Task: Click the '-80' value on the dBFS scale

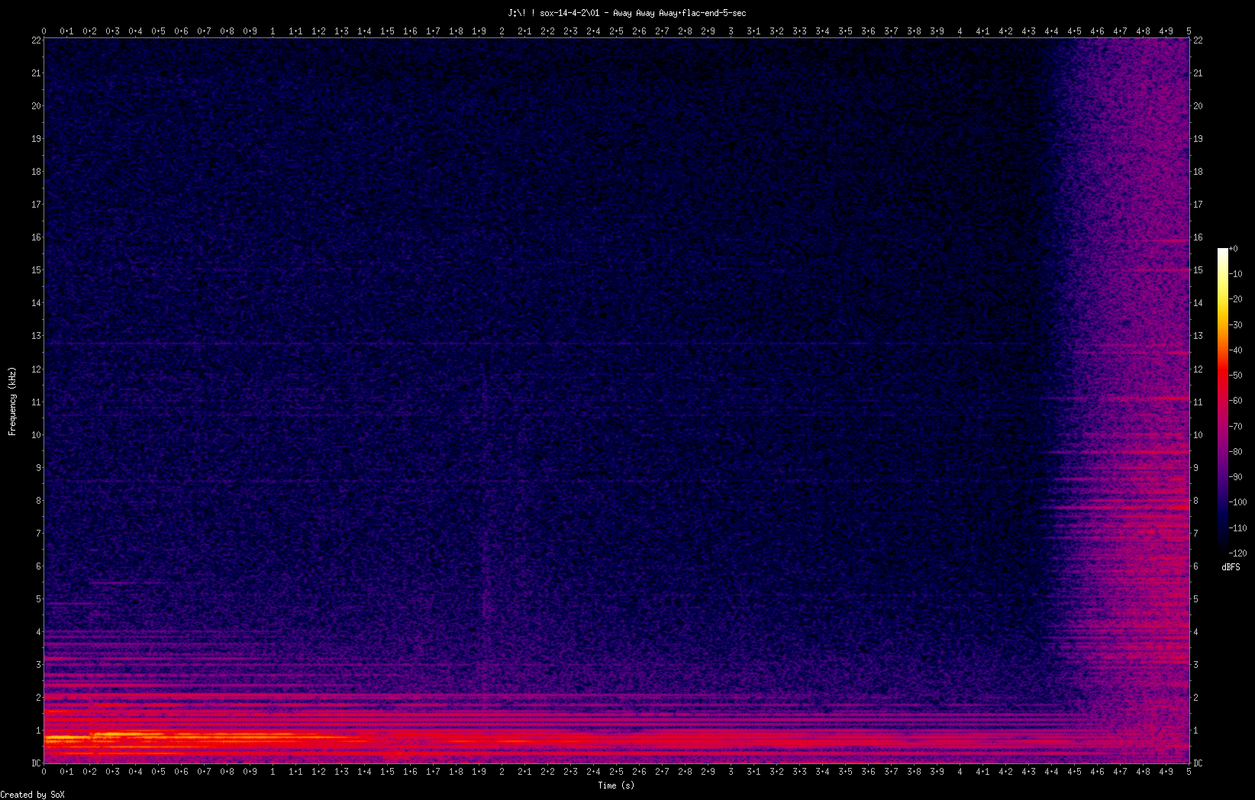Action: coord(1235,451)
